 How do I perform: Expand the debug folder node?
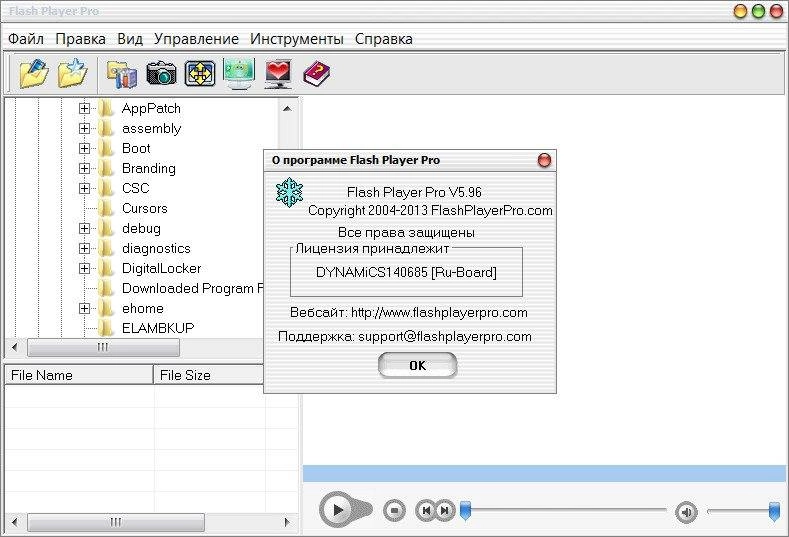point(85,228)
